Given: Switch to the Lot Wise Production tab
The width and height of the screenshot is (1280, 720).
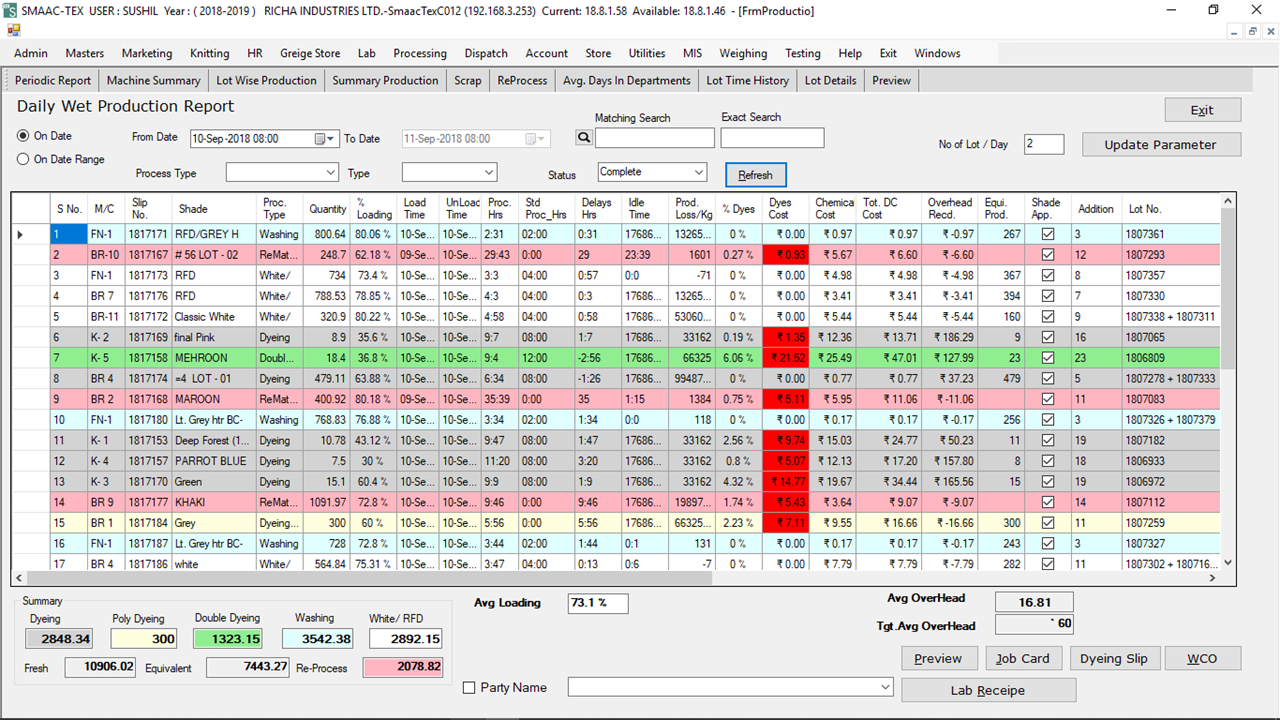Looking at the screenshot, I should (x=266, y=80).
